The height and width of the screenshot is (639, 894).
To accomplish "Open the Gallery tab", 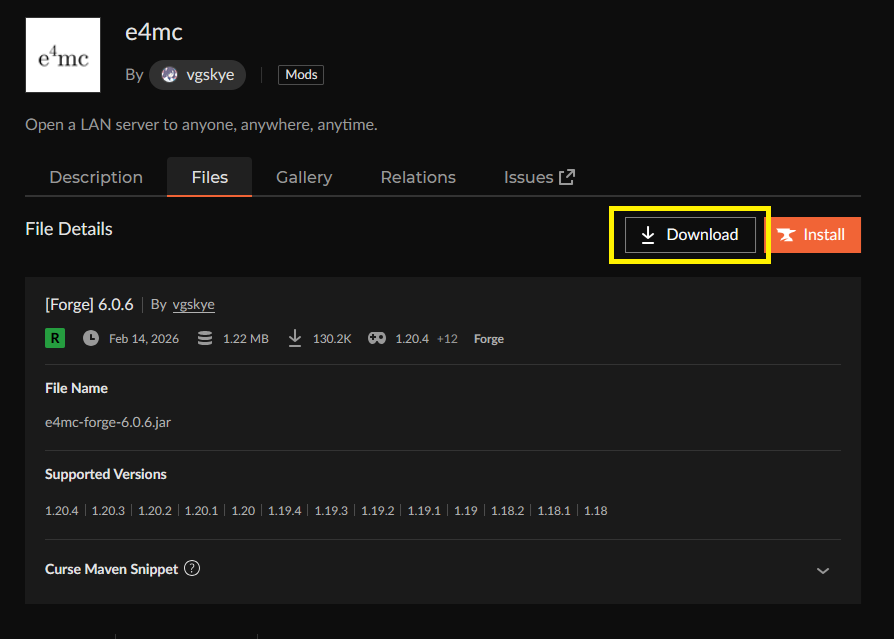I will pyautogui.click(x=304, y=177).
